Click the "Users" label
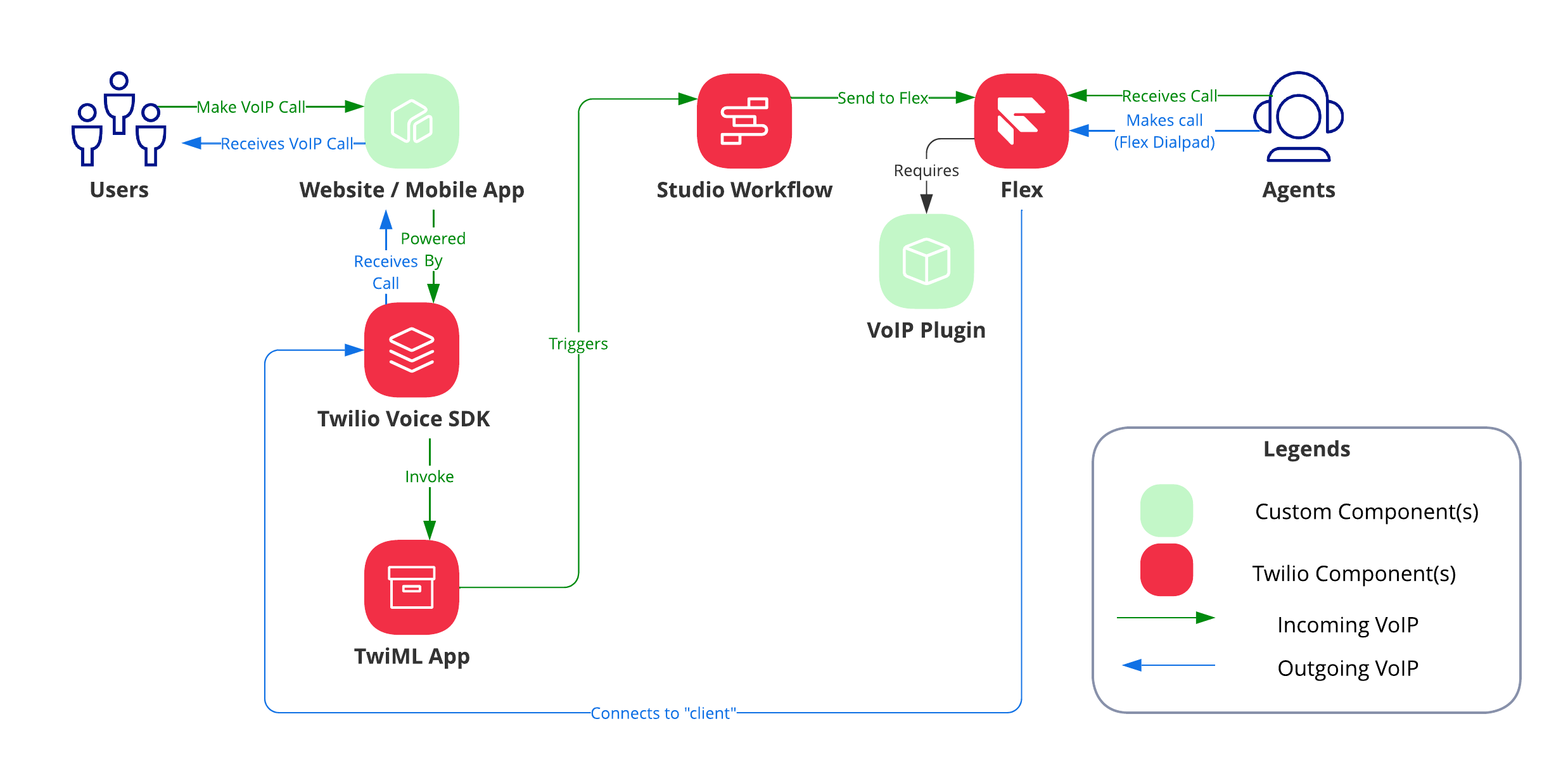The image size is (1568, 771). pos(119,189)
